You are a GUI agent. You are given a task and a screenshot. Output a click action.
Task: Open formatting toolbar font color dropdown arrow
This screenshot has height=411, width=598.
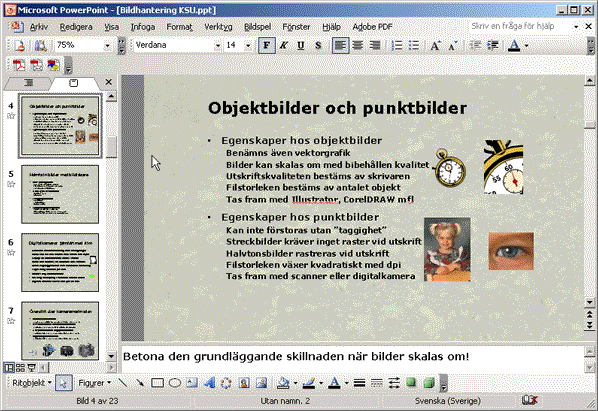coord(527,46)
